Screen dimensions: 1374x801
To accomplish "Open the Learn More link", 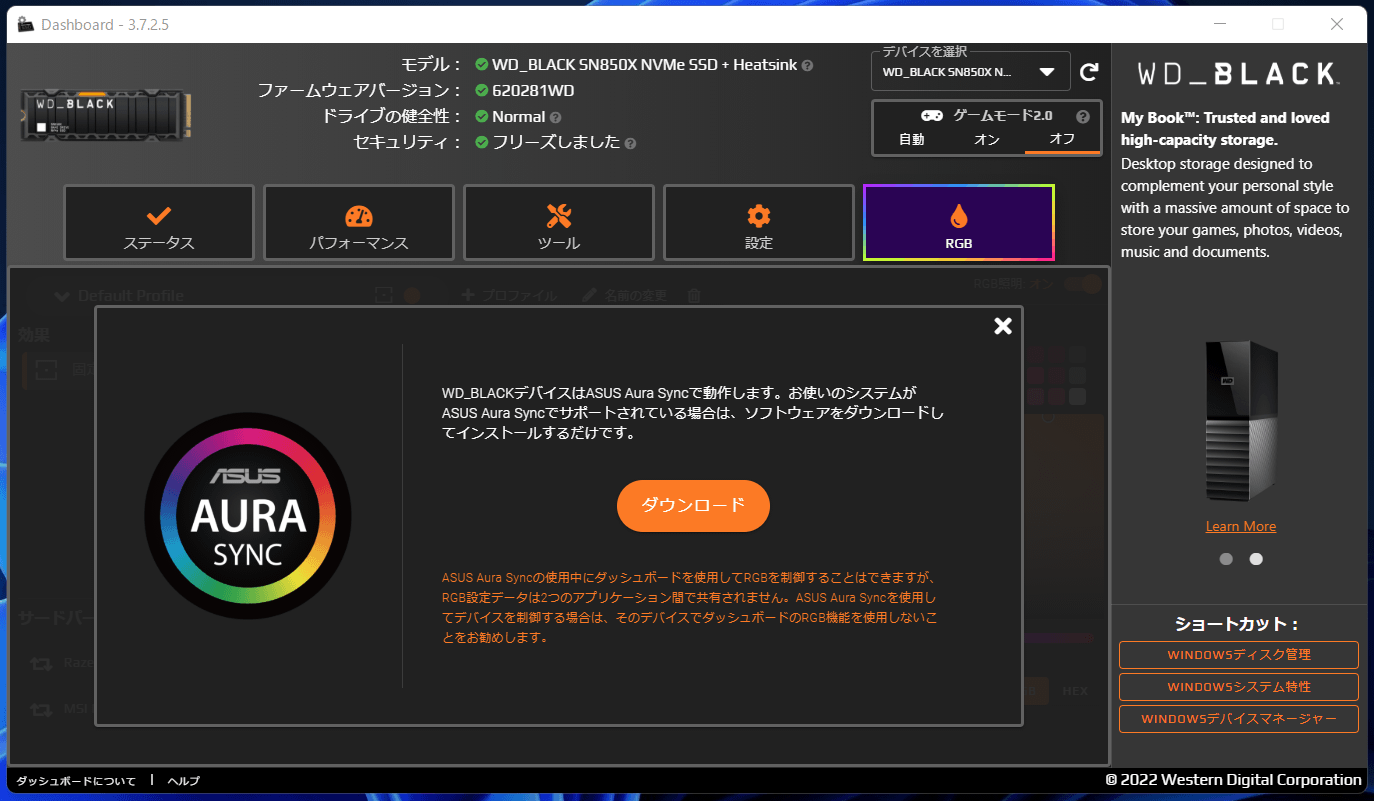I will (1241, 526).
